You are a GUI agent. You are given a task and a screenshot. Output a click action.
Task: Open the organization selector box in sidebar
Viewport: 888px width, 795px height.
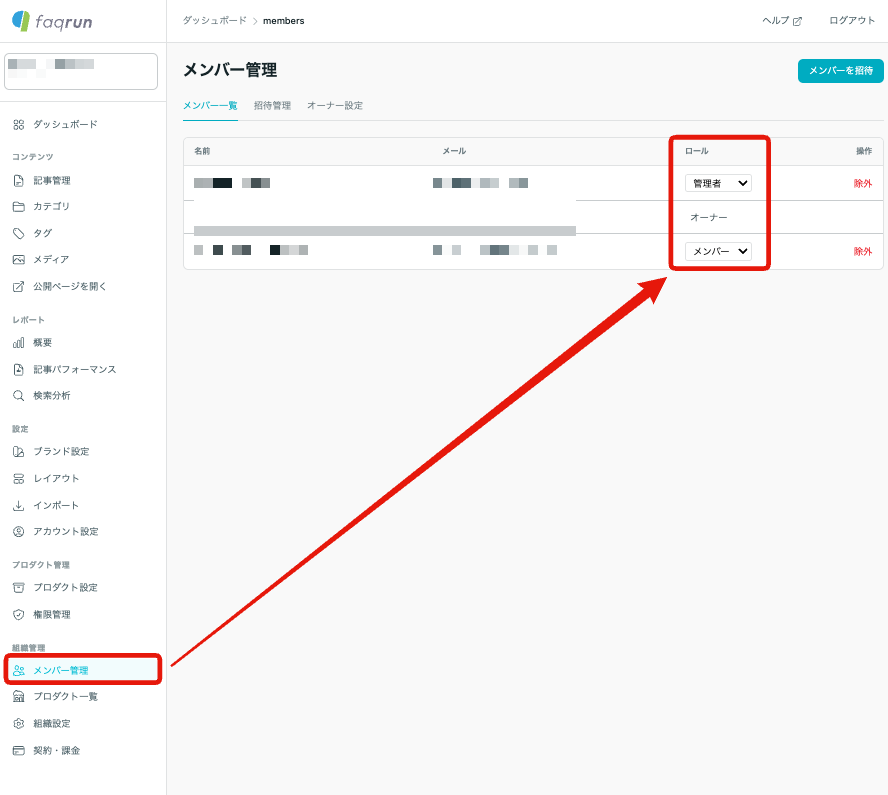[81, 71]
